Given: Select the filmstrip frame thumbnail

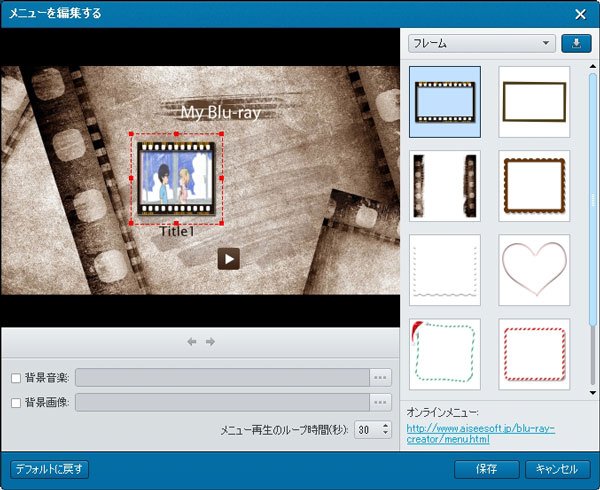Looking at the screenshot, I should [445, 101].
